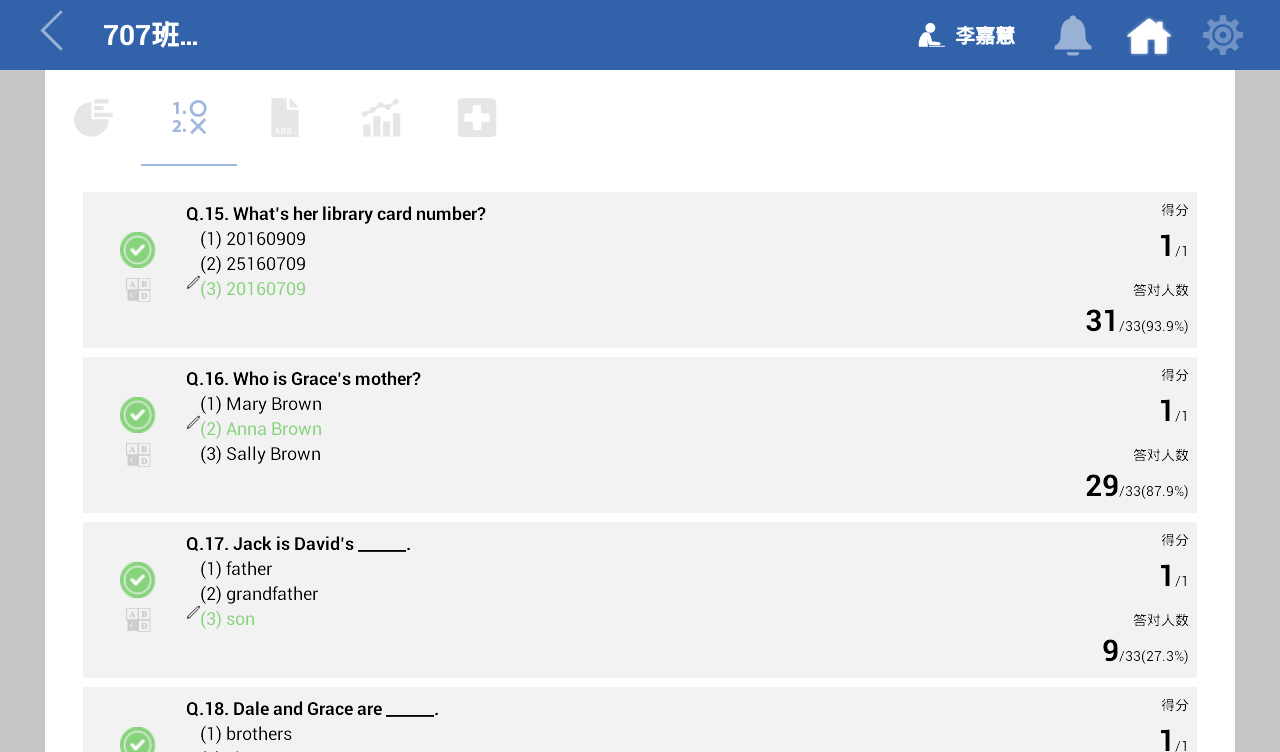The image size is (1280, 752).
Task: Open ABCD options grid for Q.15
Action: (138, 290)
